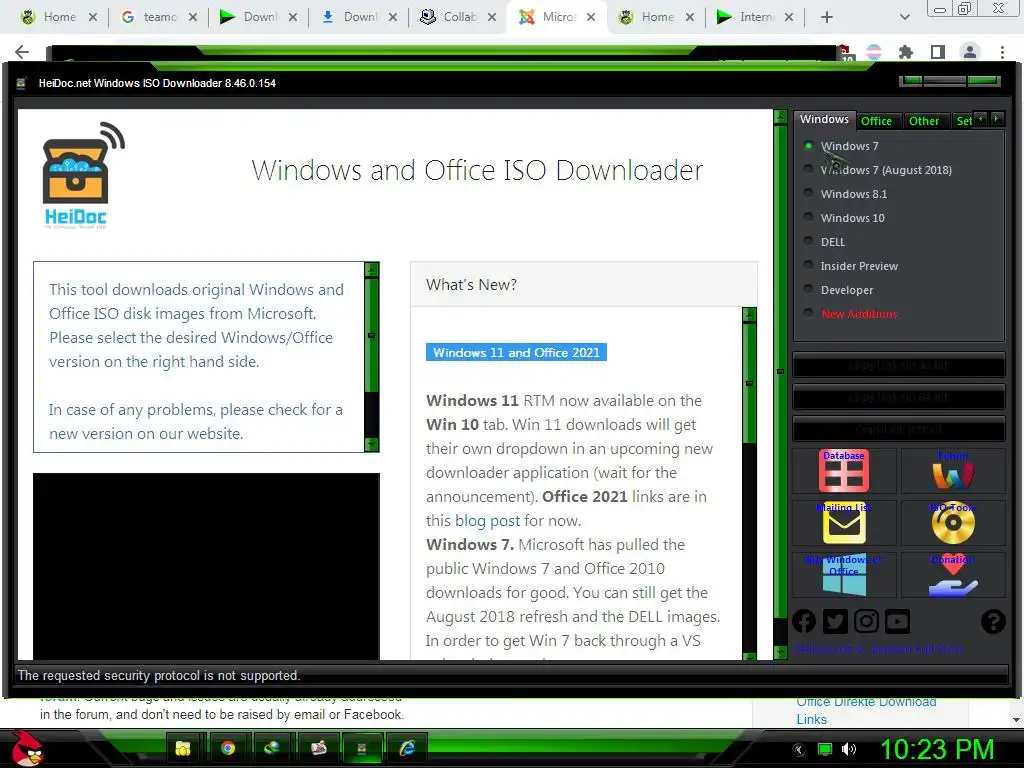
Task: Click the 'What's New?' heading
Action: coord(471,285)
